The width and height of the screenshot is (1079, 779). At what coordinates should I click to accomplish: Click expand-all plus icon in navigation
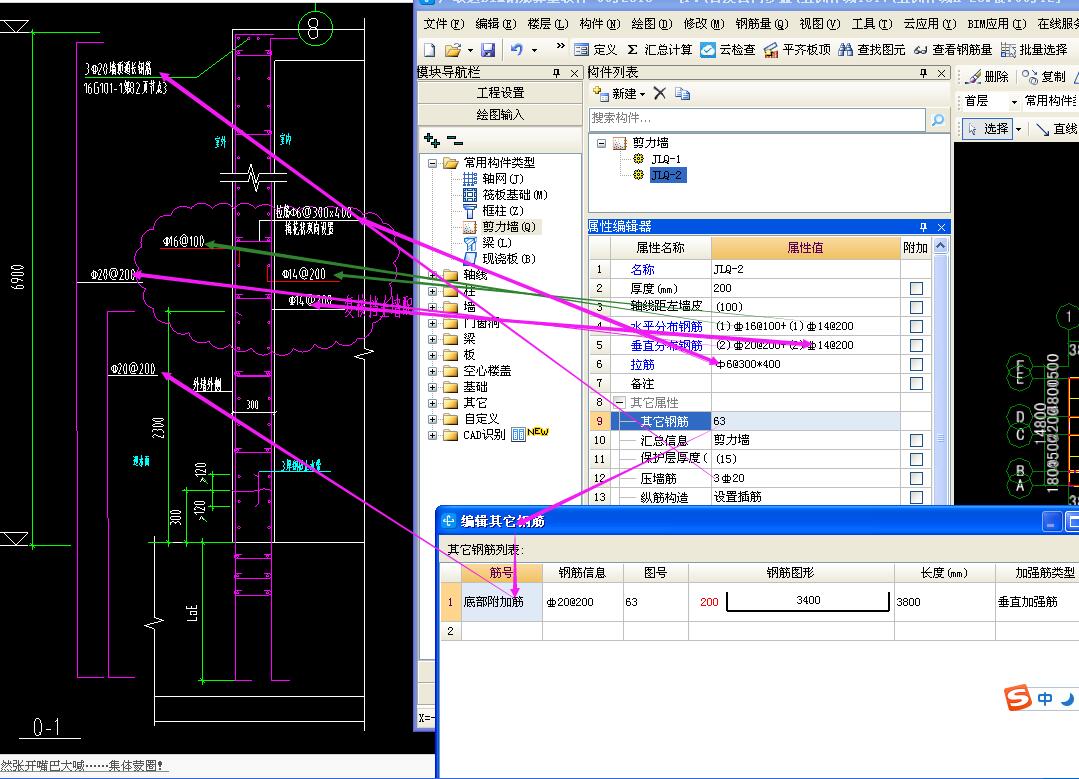point(431,140)
